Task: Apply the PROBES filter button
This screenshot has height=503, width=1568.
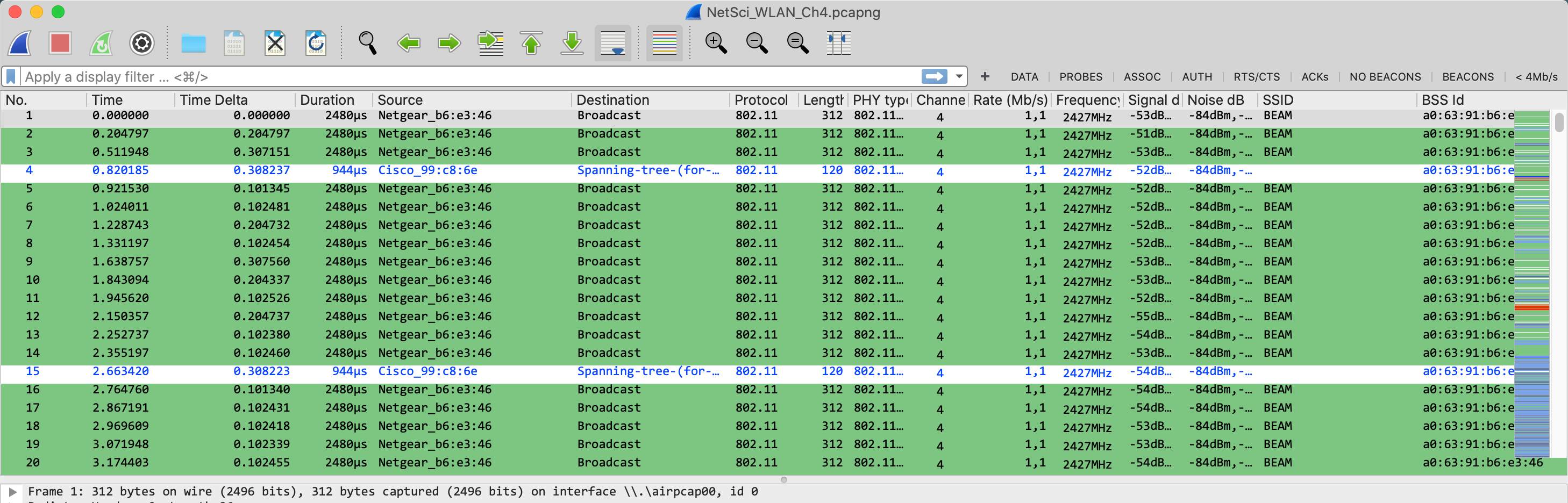Action: (x=1080, y=77)
